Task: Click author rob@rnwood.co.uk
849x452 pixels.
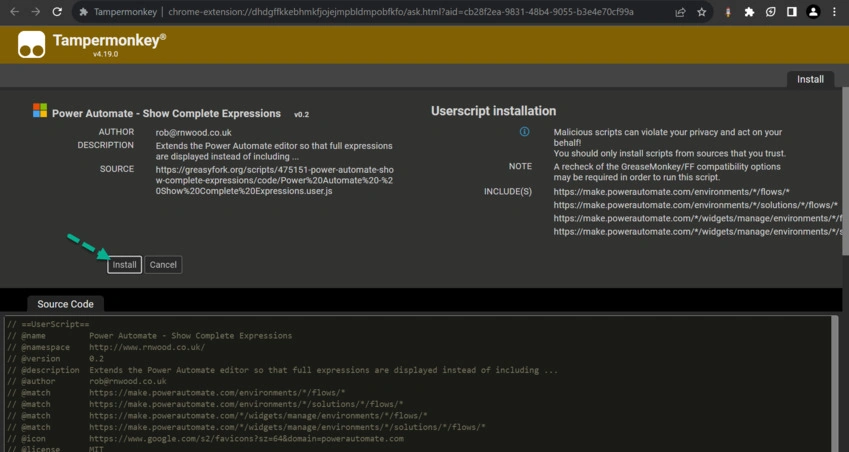Action: point(193,132)
